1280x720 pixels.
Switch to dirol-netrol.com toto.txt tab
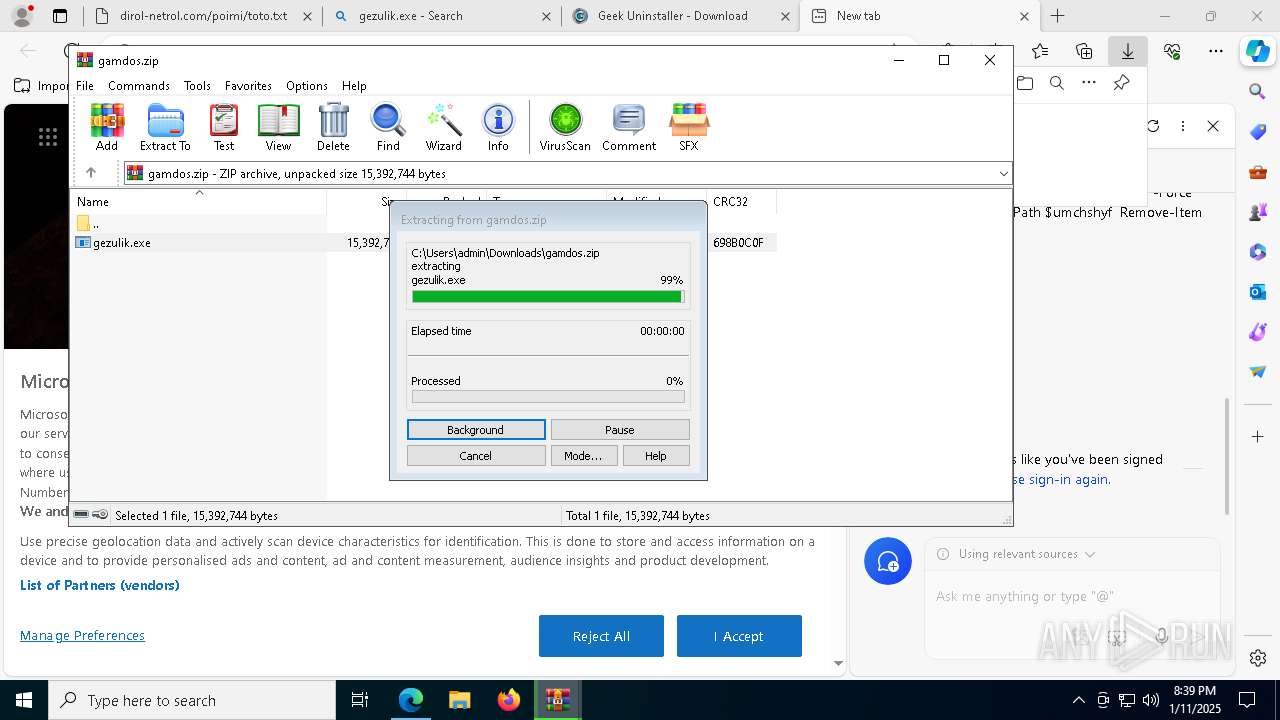click(203, 16)
